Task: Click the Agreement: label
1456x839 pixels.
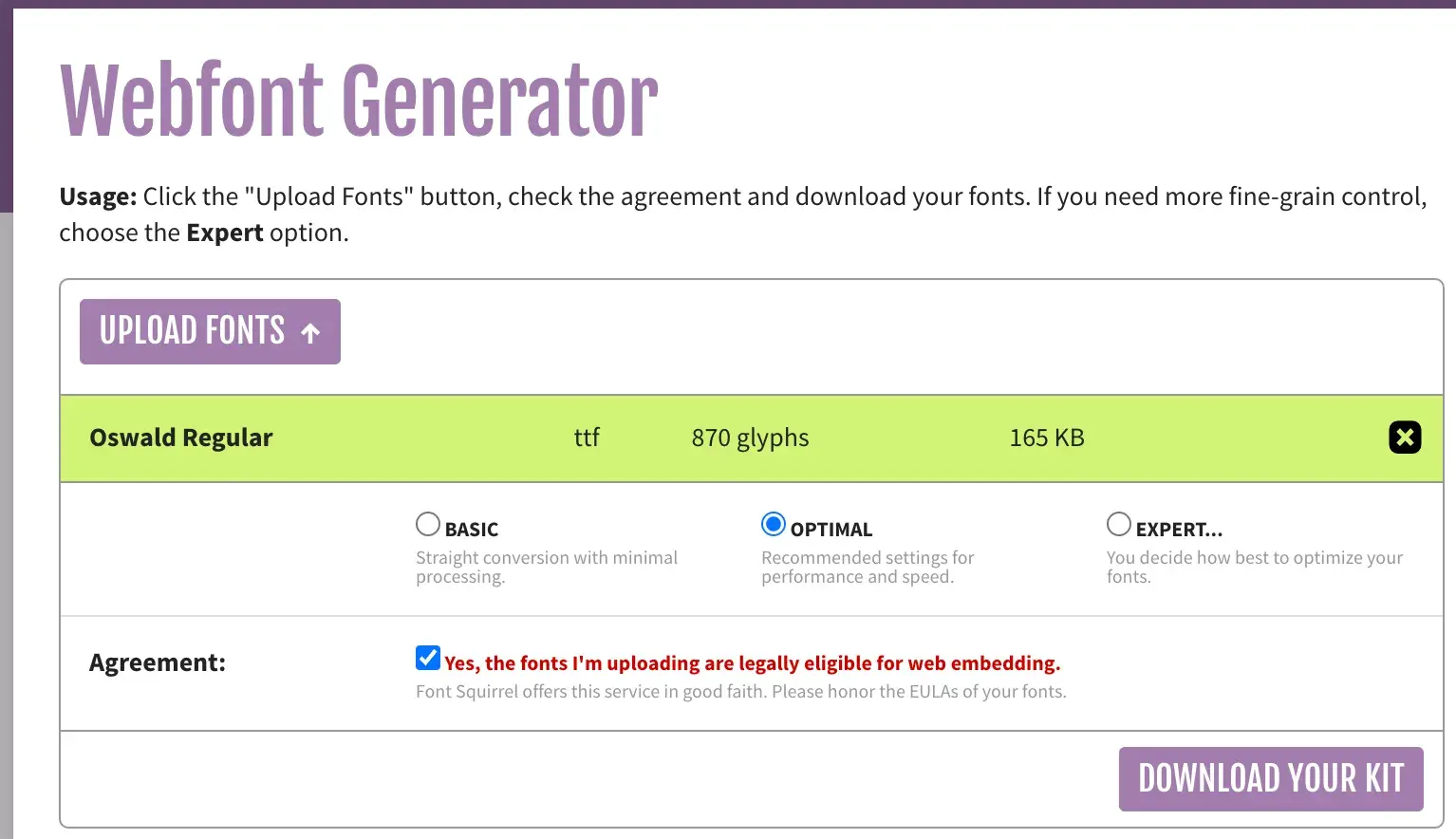Action: 158,662
